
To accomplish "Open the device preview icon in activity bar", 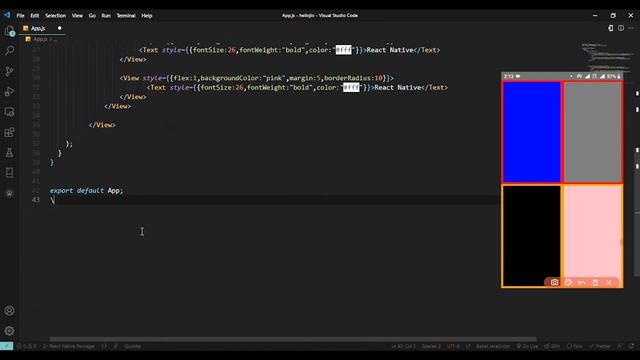I will 9,173.
